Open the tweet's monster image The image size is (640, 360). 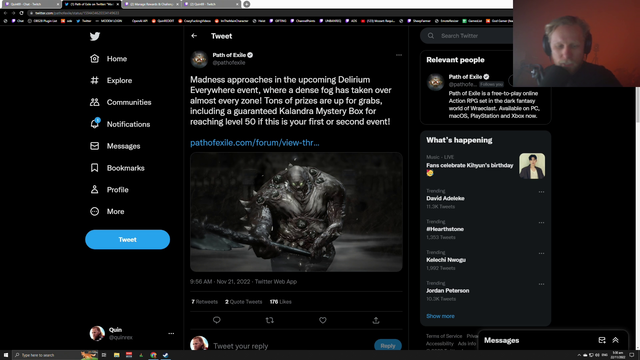point(296,212)
